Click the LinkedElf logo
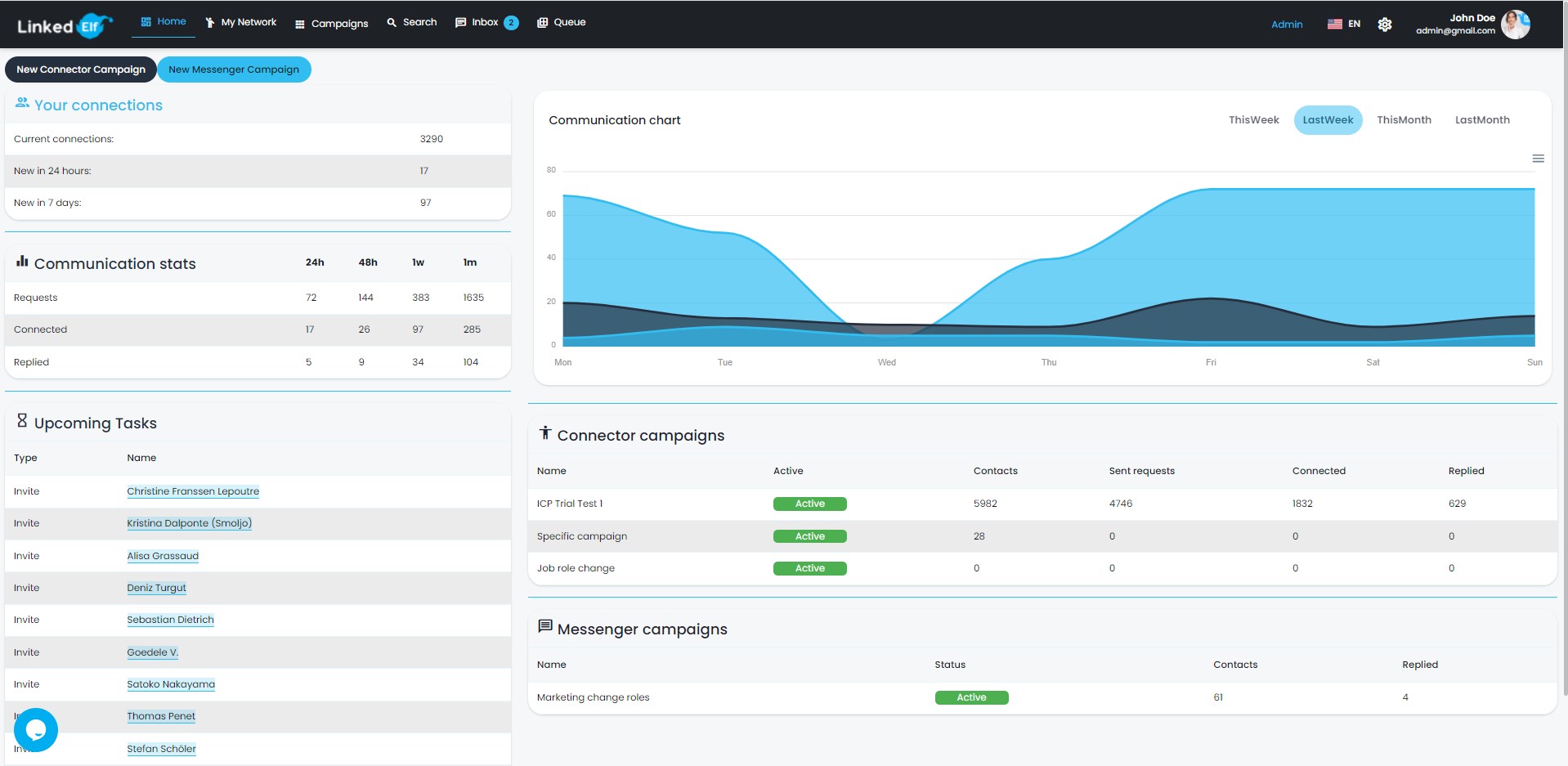 64,25
